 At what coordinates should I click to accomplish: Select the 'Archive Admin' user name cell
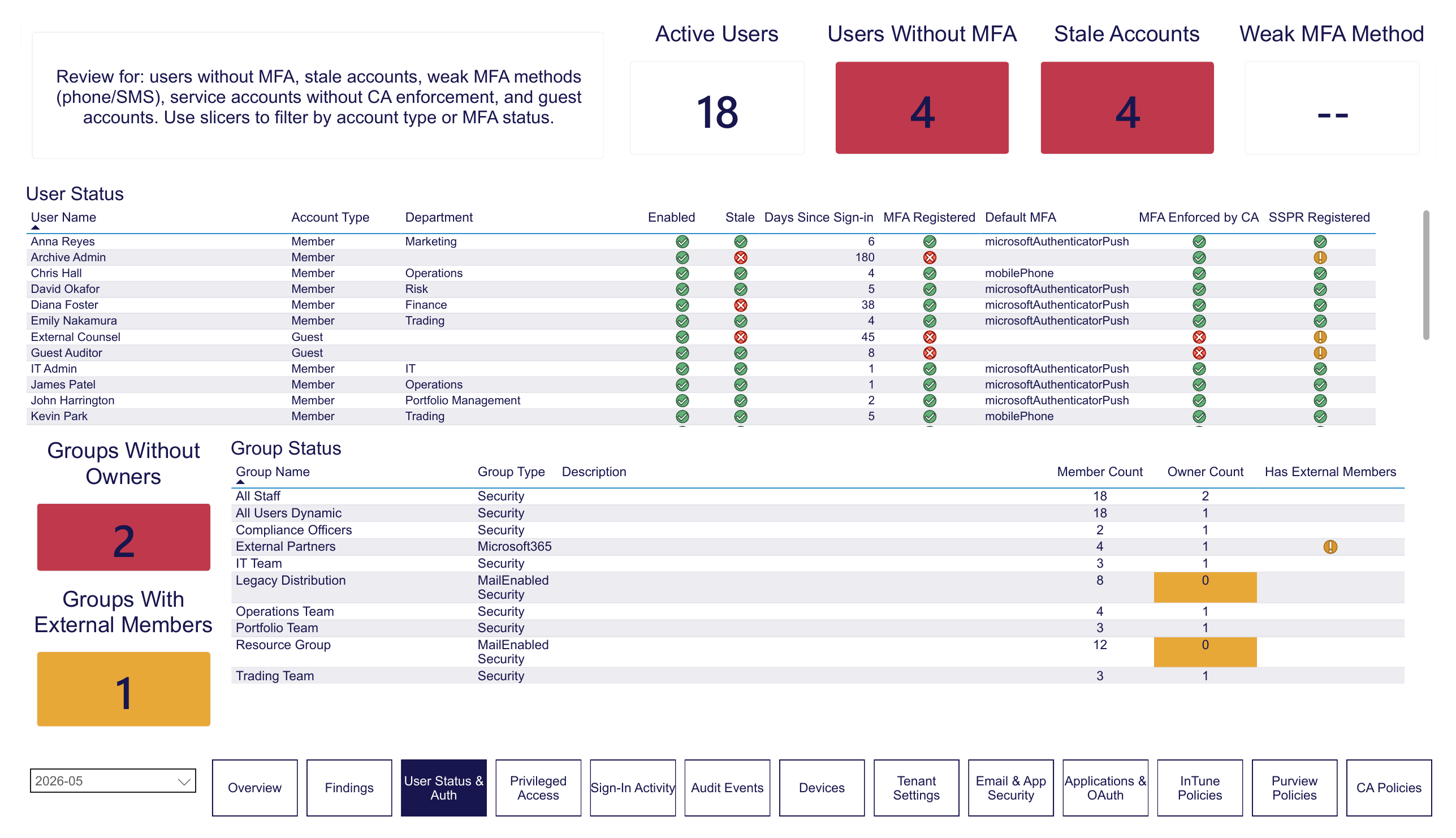click(x=68, y=257)
